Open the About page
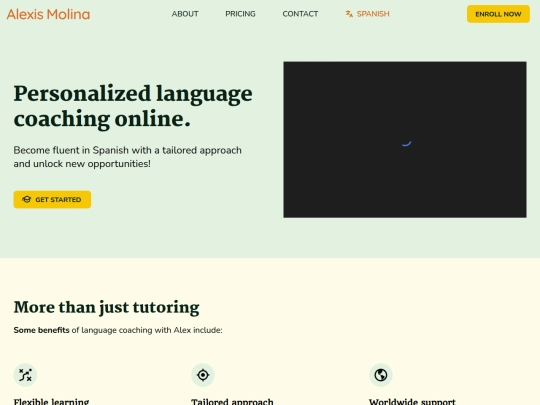The image size is (540, 405). coord(185,14)
